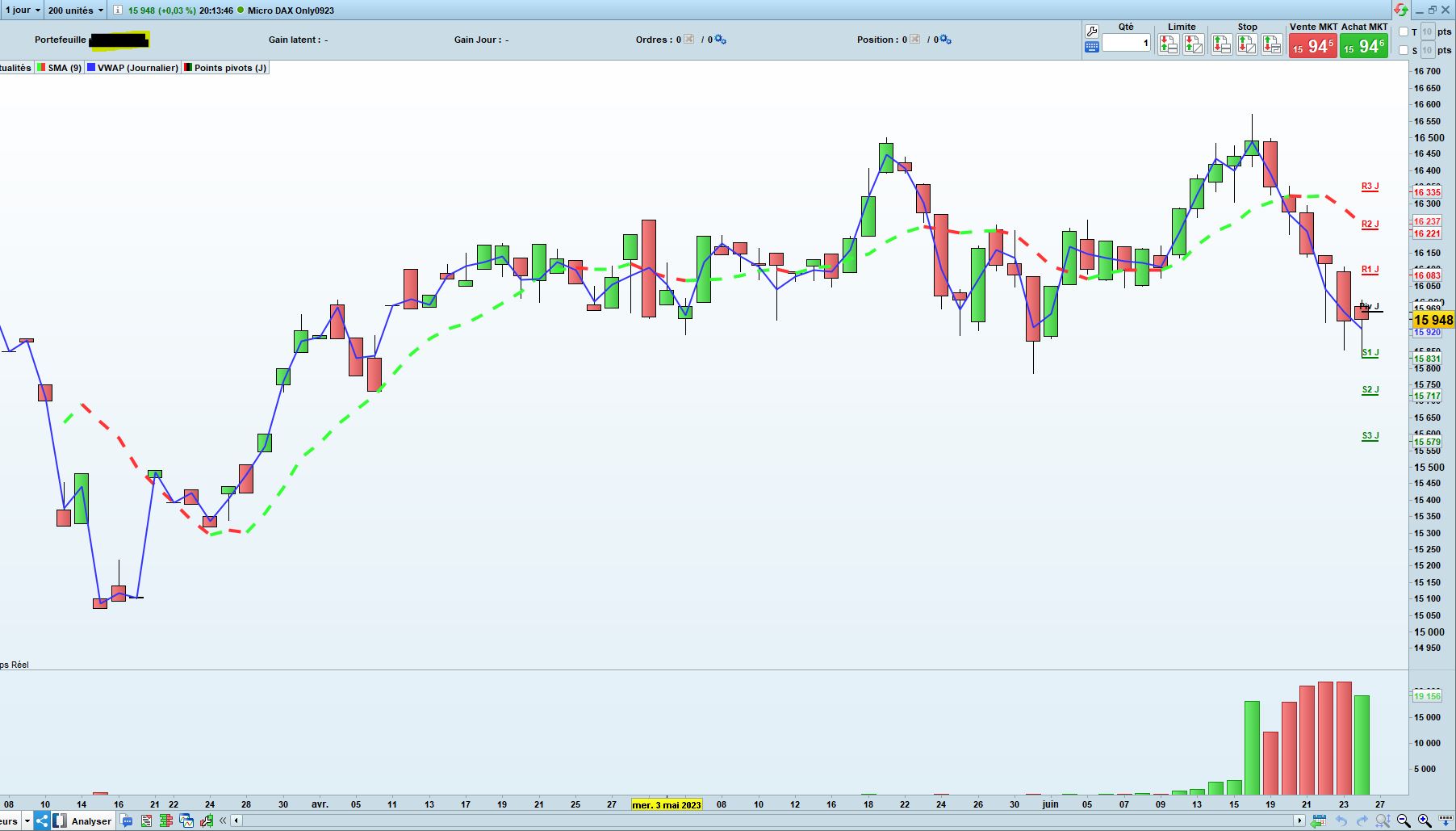Viewport: 1456px width, 831px height.
Task: Click the 15 579 S3 price label
Action: (x=1427, y=442)
